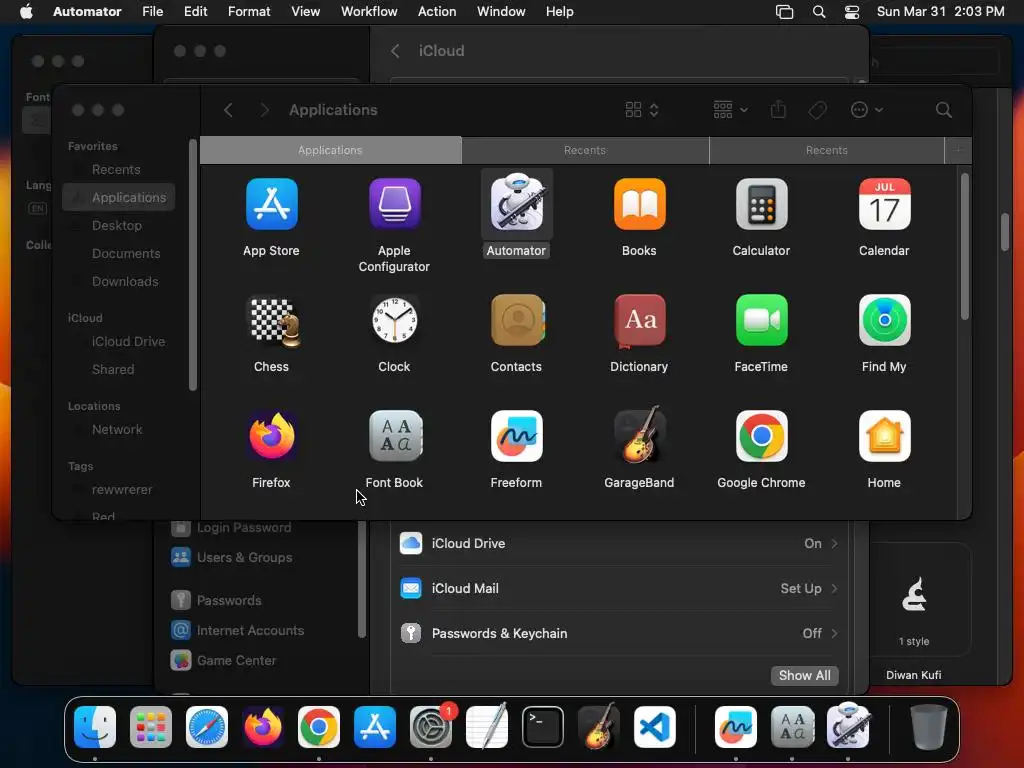Screen dimensions: 1024x768
Task: Select the Automator app in Finder
Action: [517, 204]
